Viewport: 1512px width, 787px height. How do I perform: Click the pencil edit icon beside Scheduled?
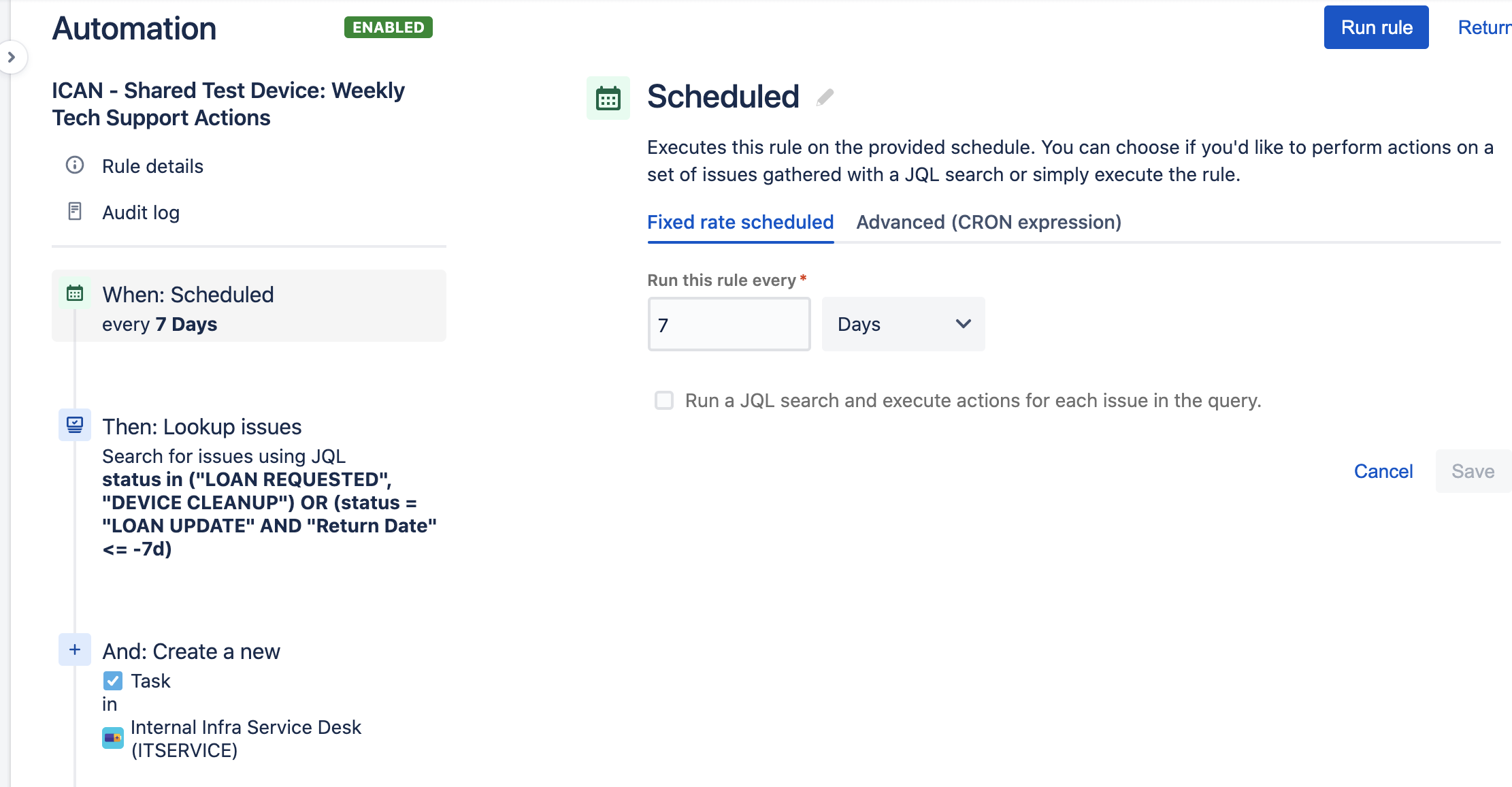[825, 97]
